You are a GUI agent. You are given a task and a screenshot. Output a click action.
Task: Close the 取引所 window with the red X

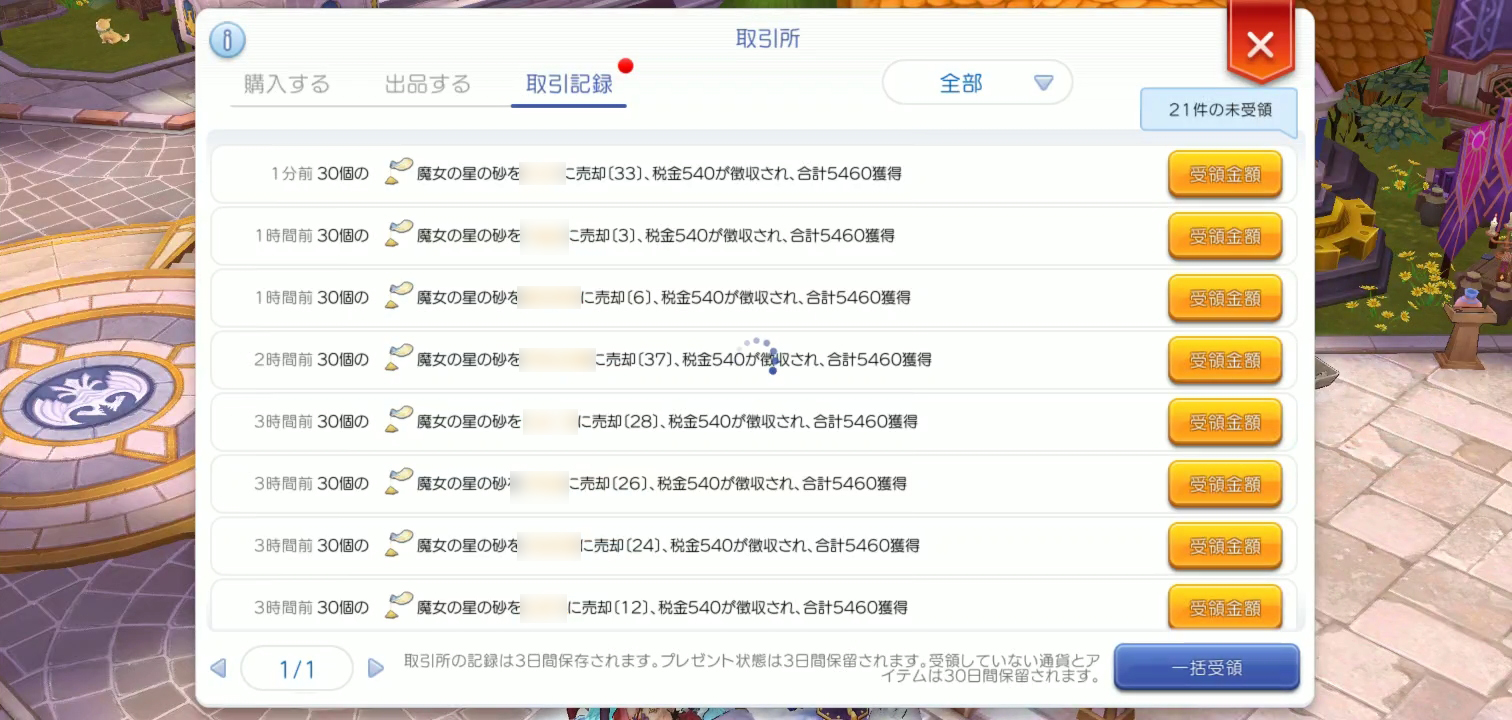click(1260, 44)
